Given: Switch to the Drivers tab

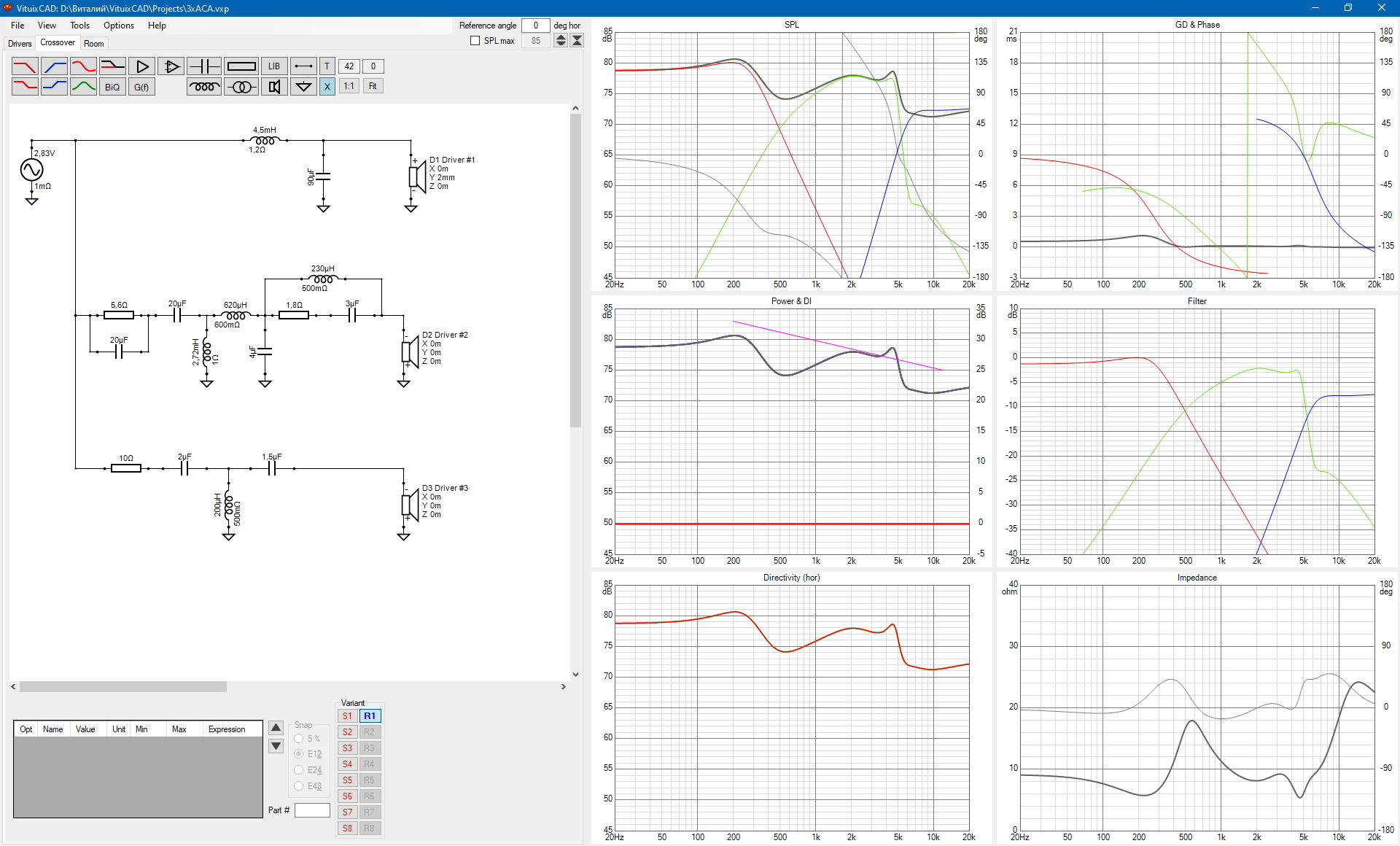Looking at the screenshot, I should pyautogui.click(x=20, y=44).
